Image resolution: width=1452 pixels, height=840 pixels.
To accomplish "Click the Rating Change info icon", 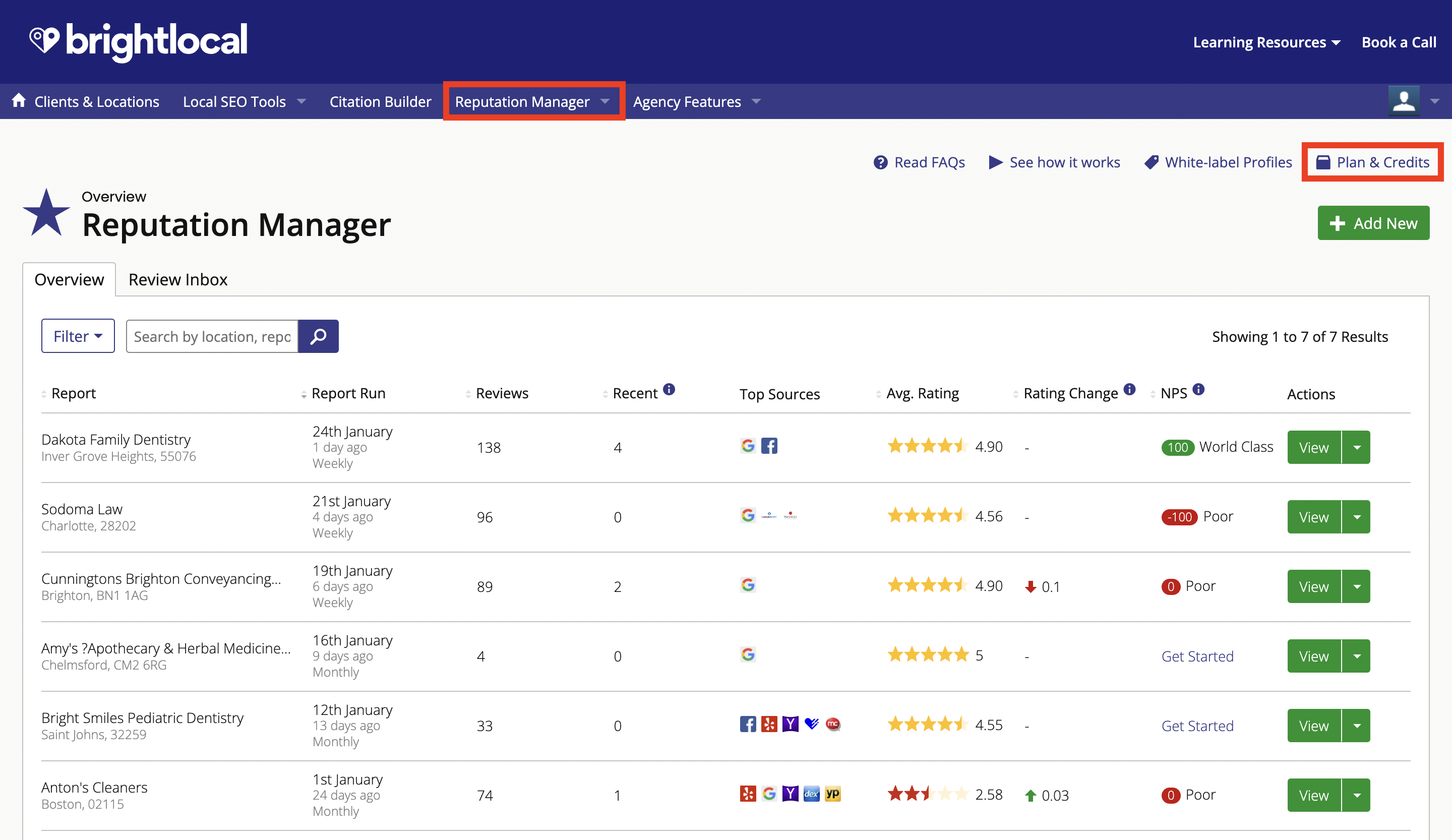I will (x=1129, y=389).
